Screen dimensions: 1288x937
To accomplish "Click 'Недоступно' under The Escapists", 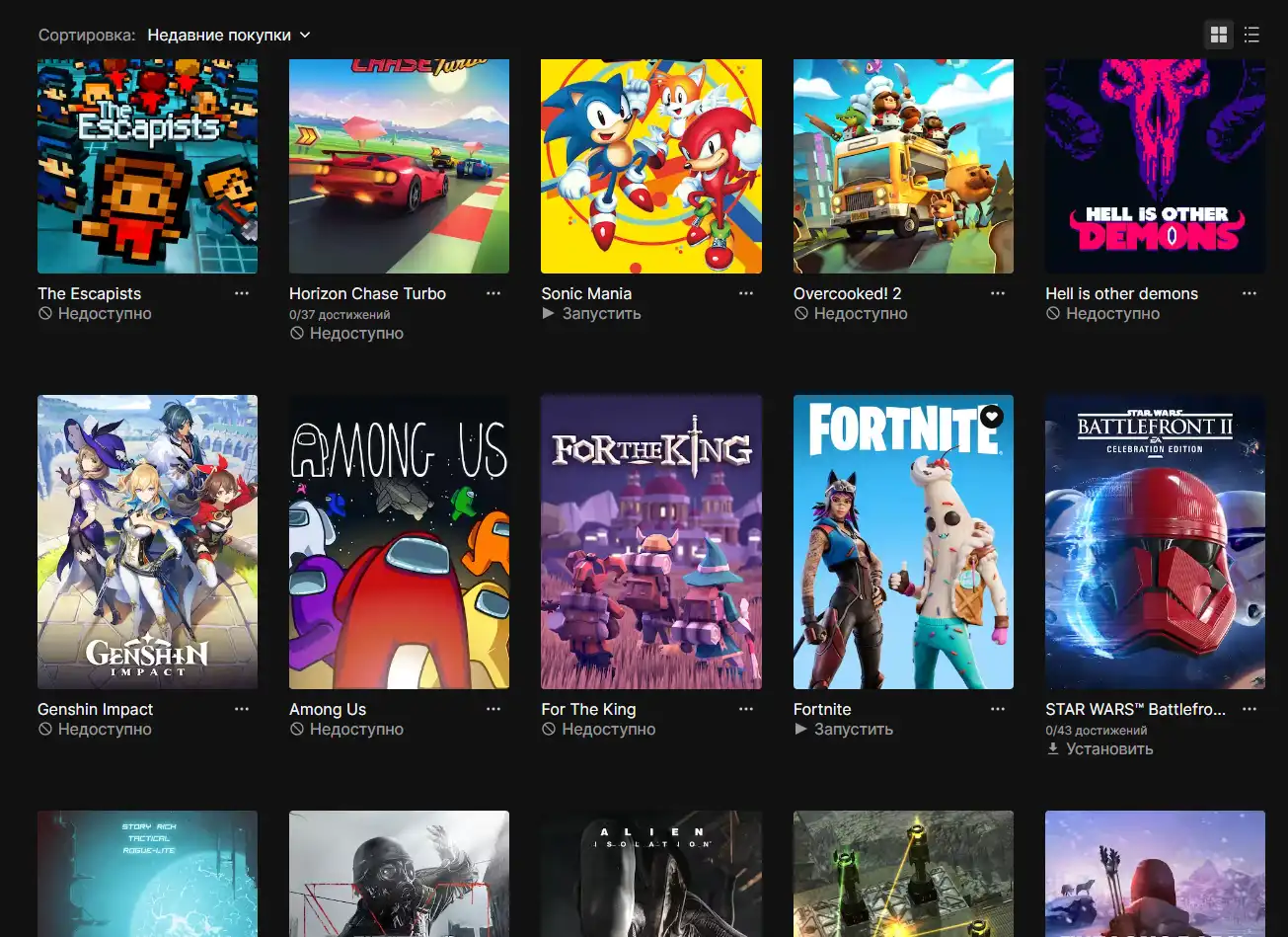I will pyautogui.click(x=95, y=314).
